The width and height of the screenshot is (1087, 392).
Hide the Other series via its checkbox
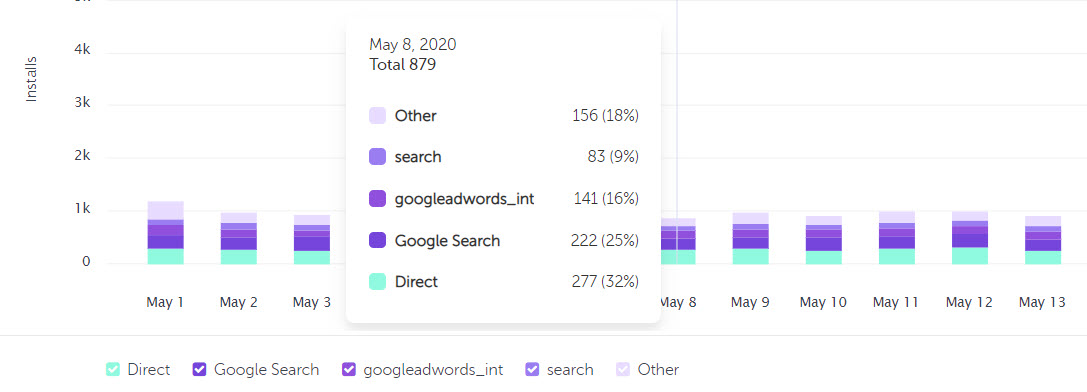click(x=623, y=369)
